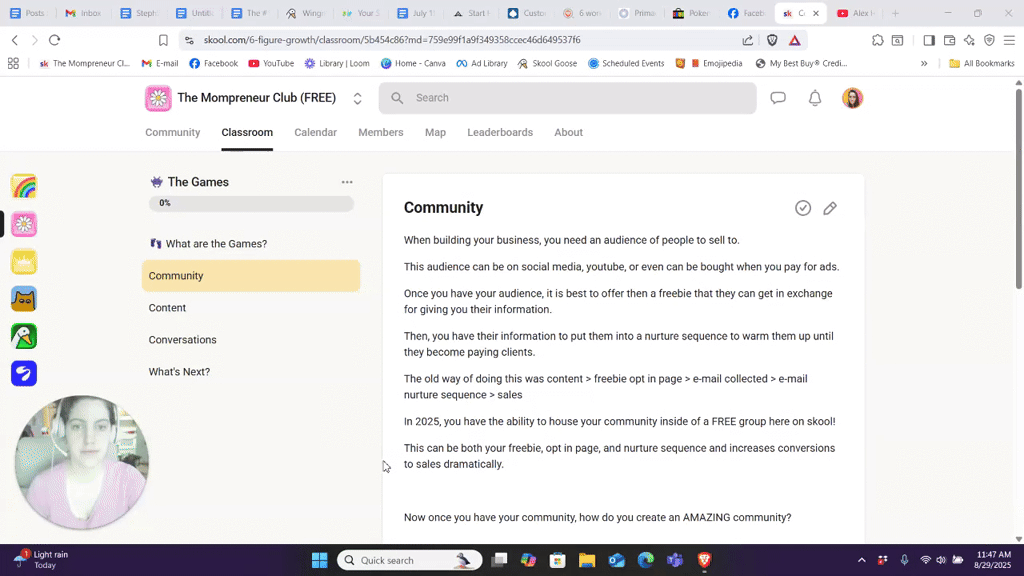Toggle the browser sidebar panel
The width and height of the screenshot is (1024, 576).
click(929, 40)
